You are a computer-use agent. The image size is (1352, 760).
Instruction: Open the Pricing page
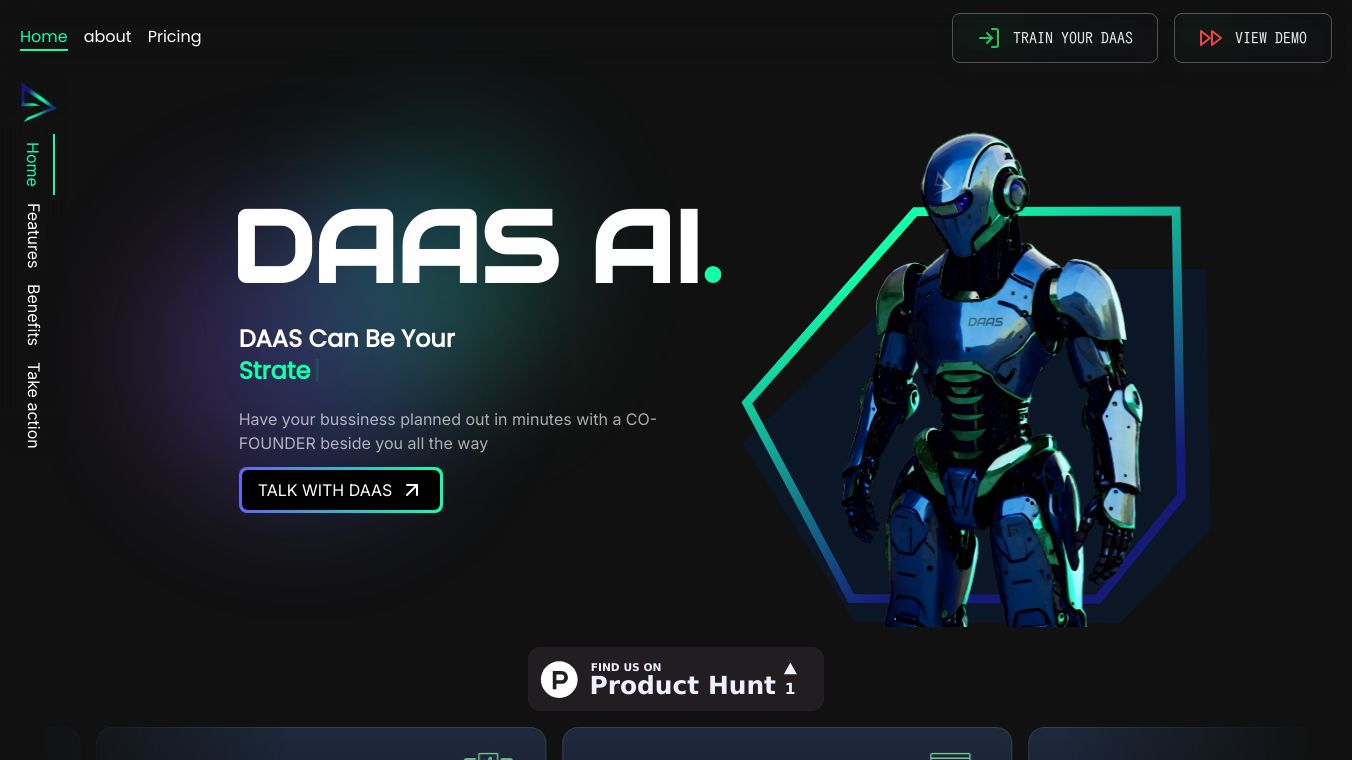tap(174, 37)
